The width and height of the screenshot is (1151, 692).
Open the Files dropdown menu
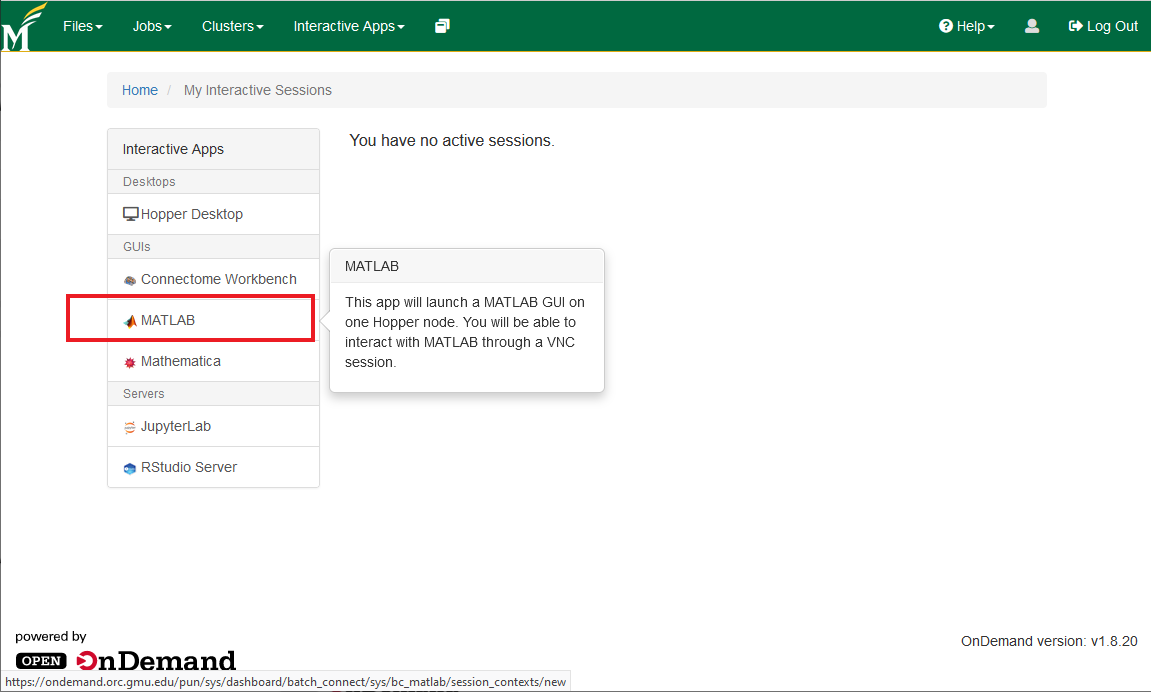[x=82, y=26]
